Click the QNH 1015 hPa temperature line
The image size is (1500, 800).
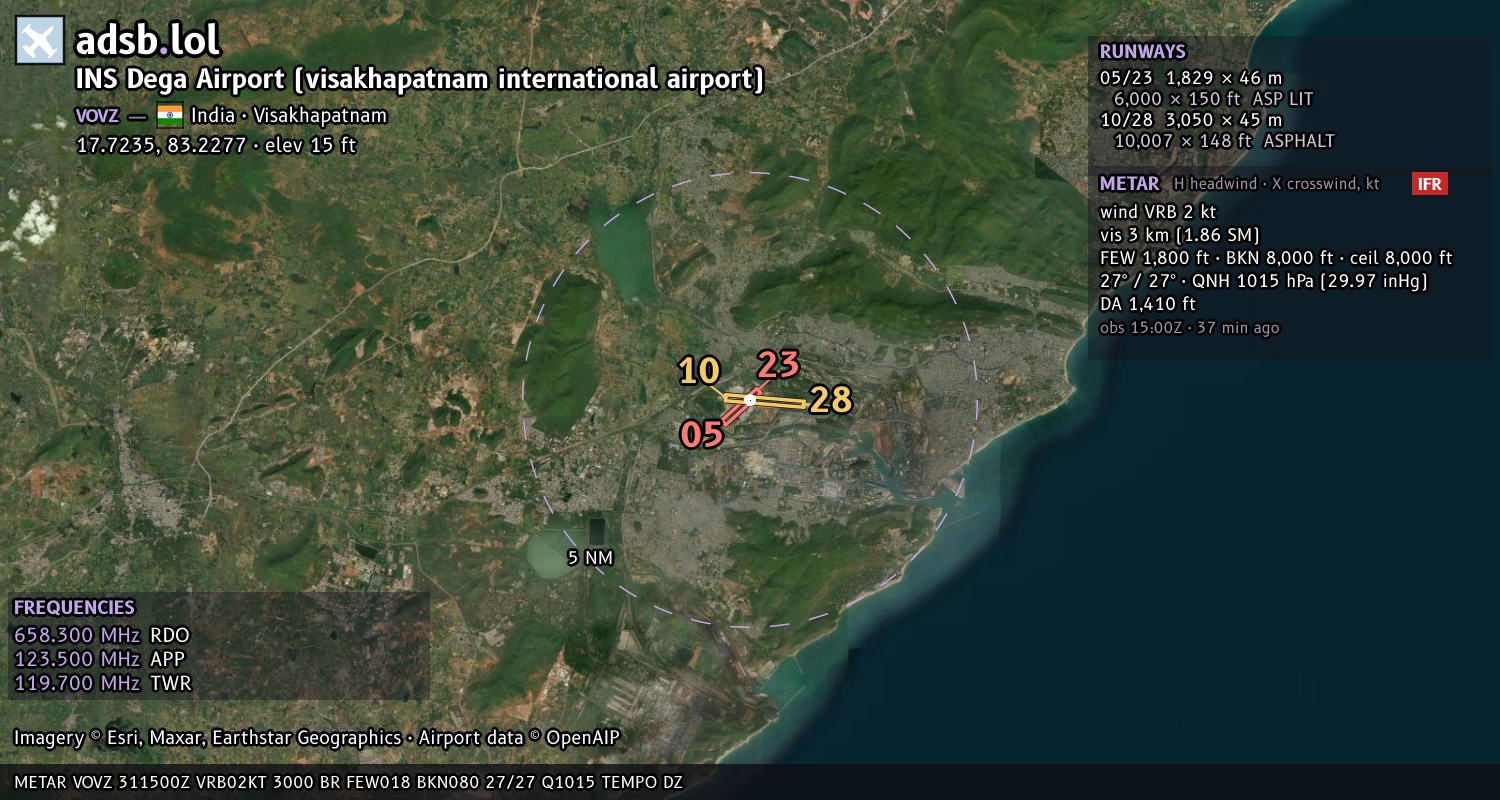pyautogui.click(x=1264, y=281)
